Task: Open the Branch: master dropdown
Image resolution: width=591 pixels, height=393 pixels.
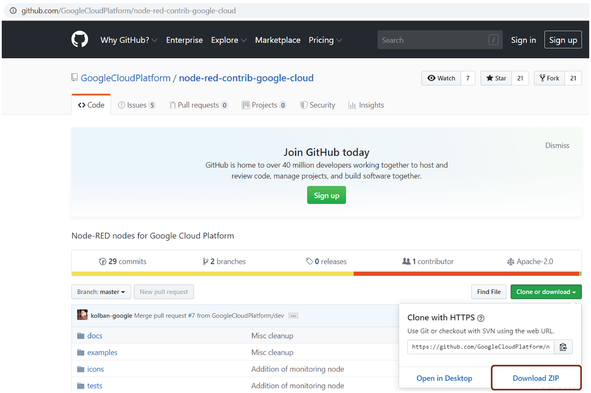Action: point(101,292)
